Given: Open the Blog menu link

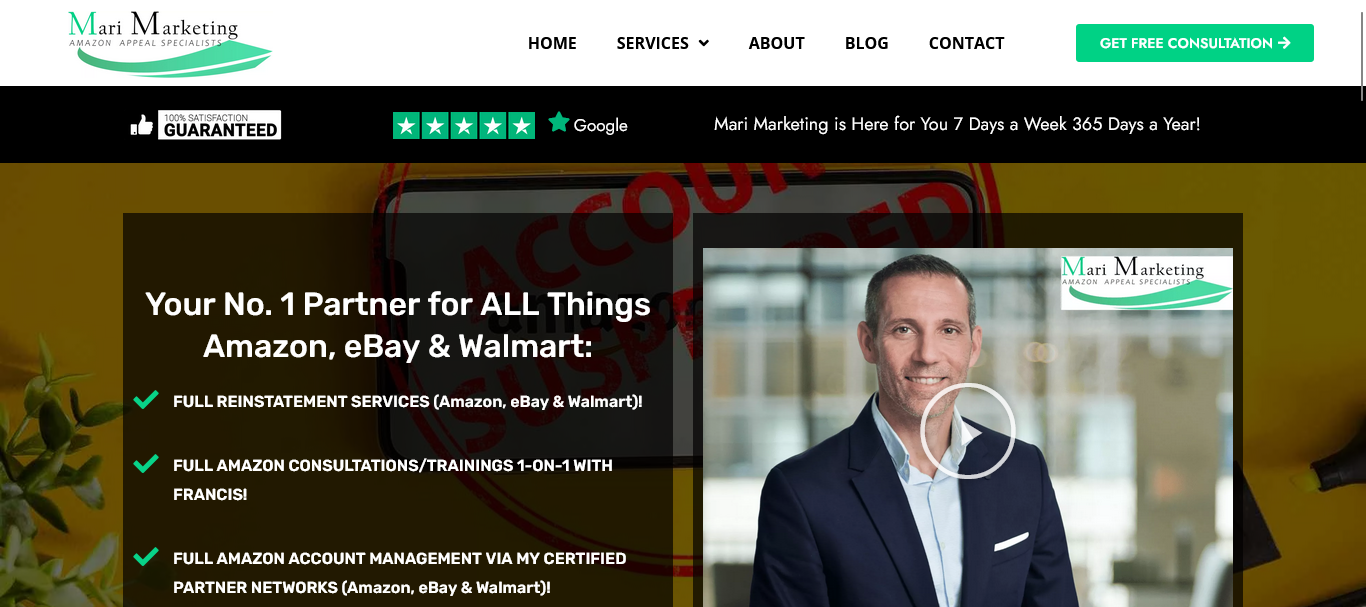Looking at the screenshot, I should pyautogui.click(x=867, y=43).
